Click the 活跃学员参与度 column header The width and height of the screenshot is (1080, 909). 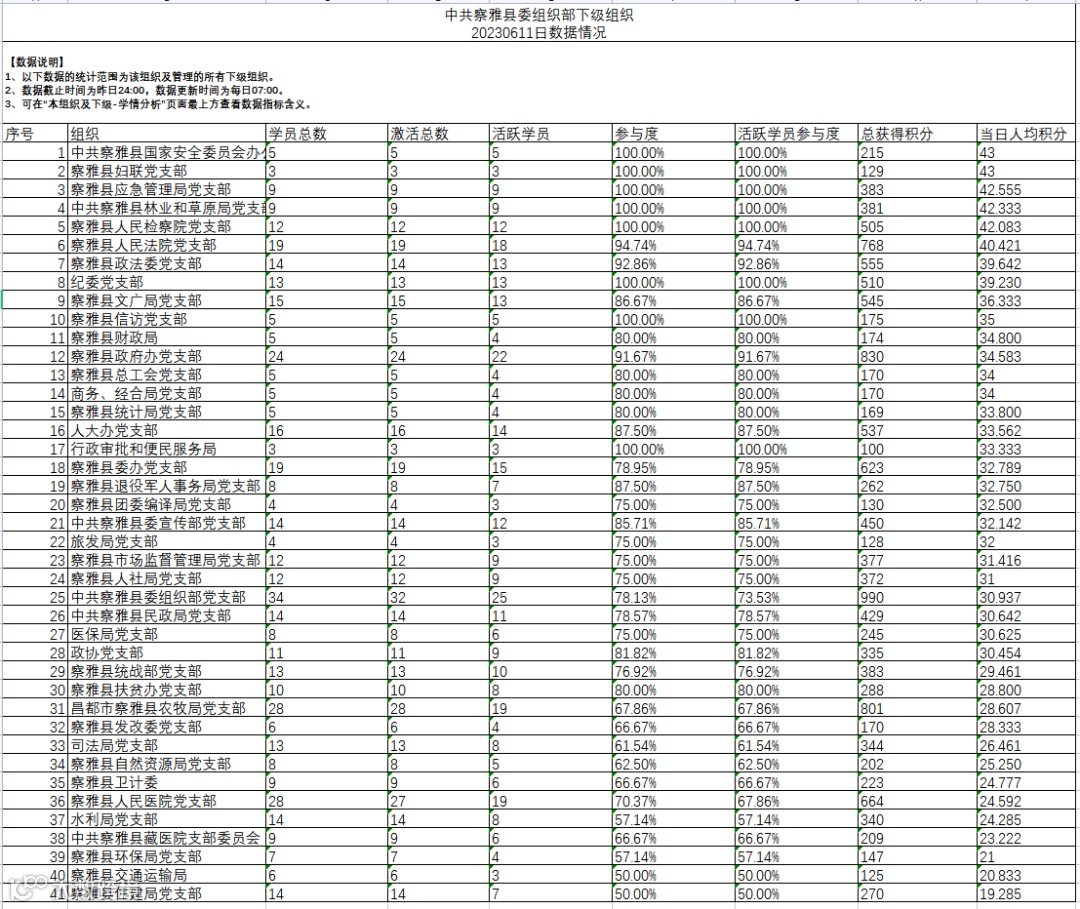coord(796,134)
